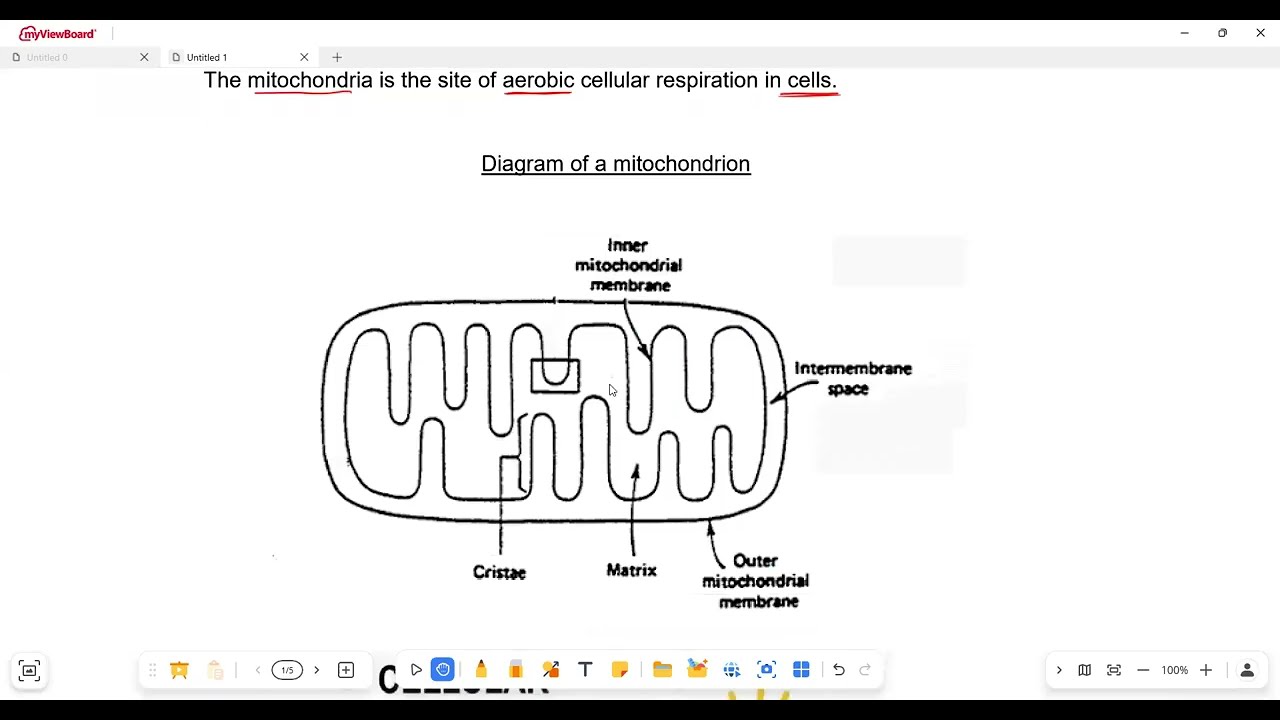
Task: Click the 'Inner mitochondrial membrane' label
Action: [x=628, y=265]
